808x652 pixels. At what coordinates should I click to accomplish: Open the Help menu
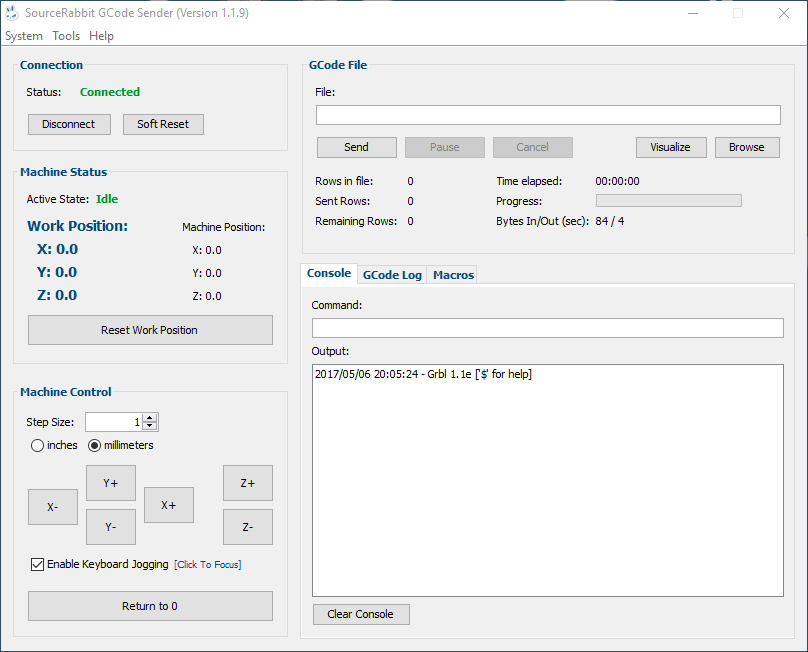point(101,36)
